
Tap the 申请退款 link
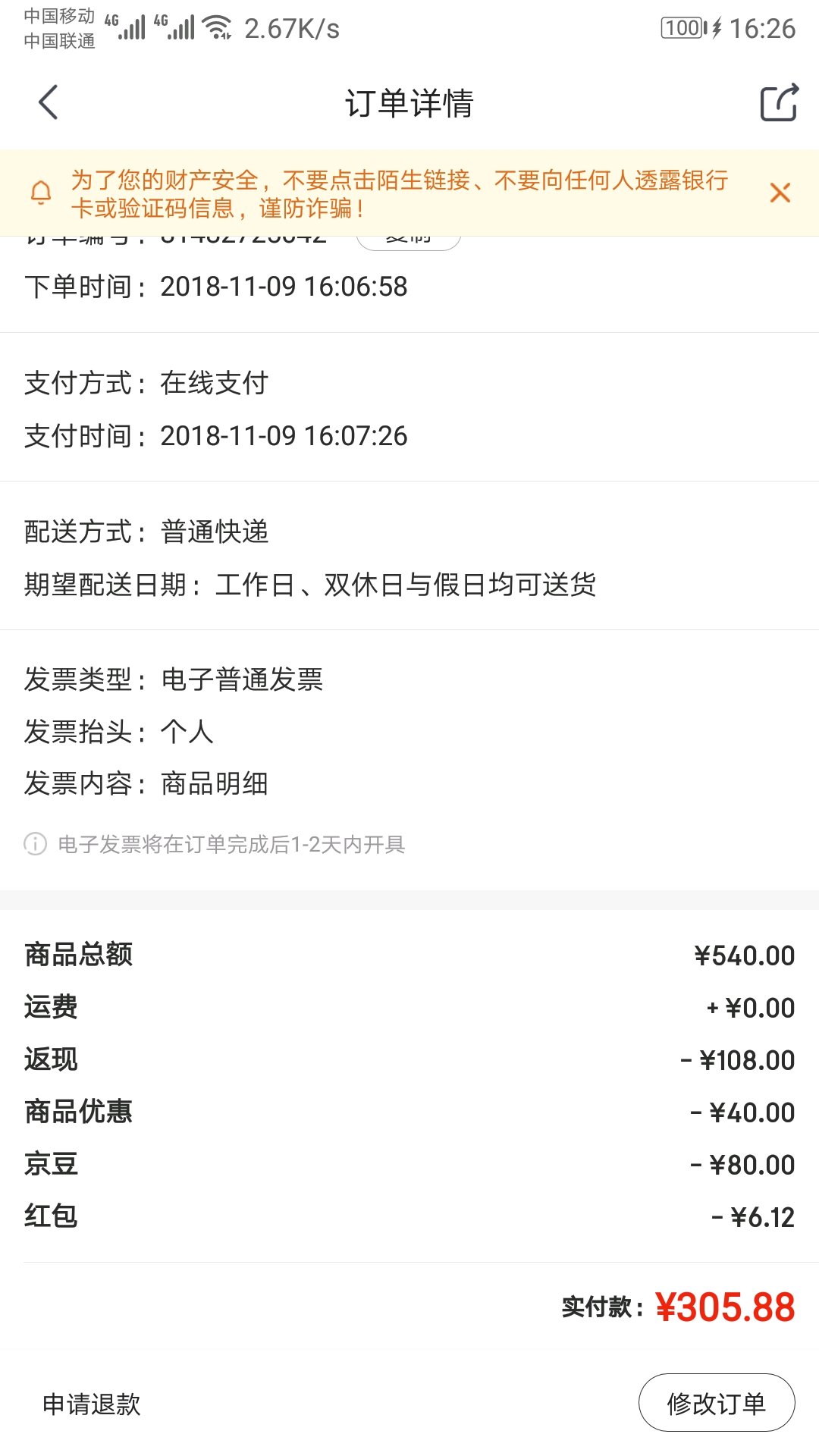(92, 1404)
